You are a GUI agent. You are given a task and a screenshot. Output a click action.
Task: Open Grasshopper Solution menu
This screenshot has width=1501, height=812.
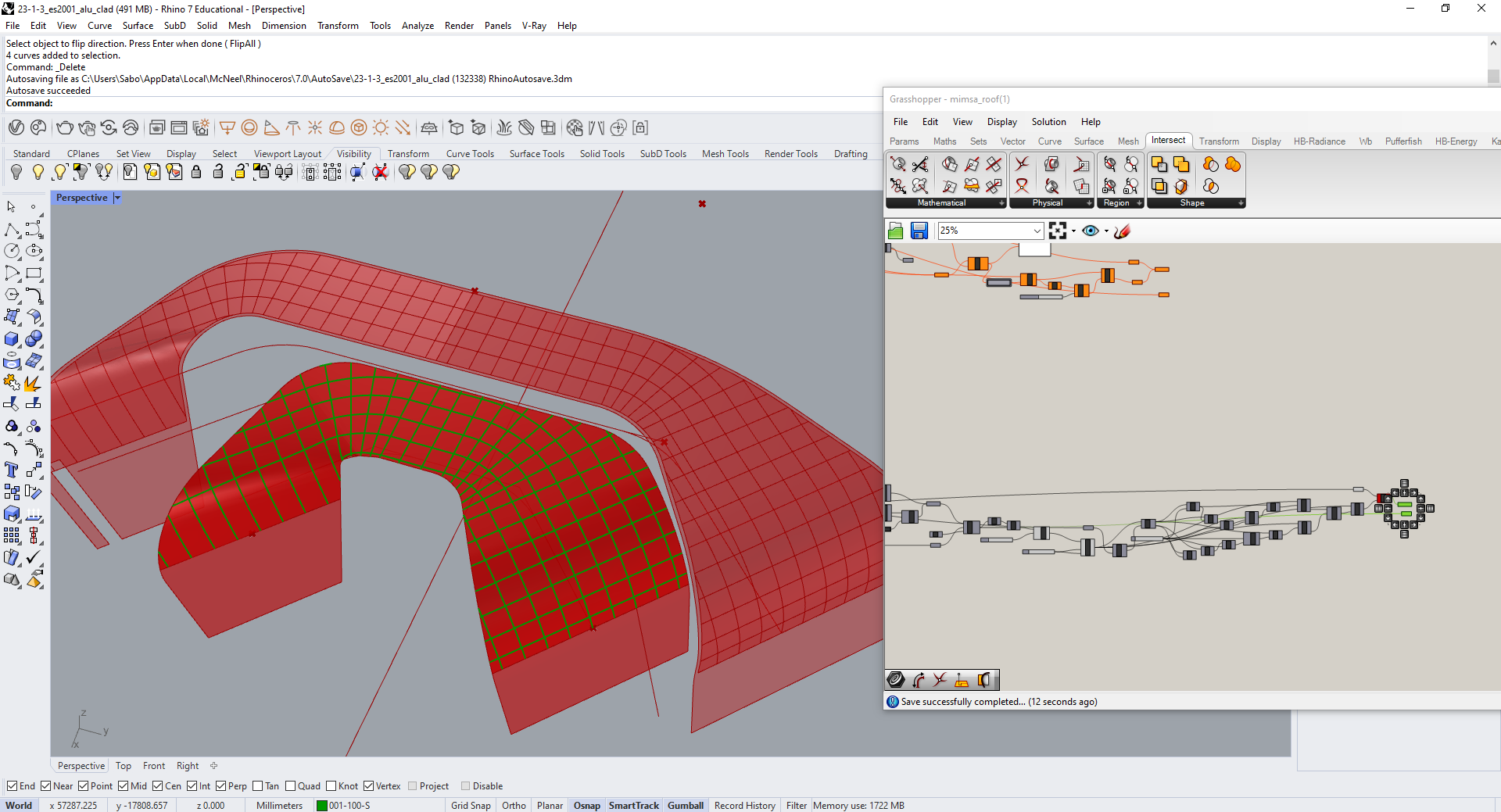[1048, 122]
